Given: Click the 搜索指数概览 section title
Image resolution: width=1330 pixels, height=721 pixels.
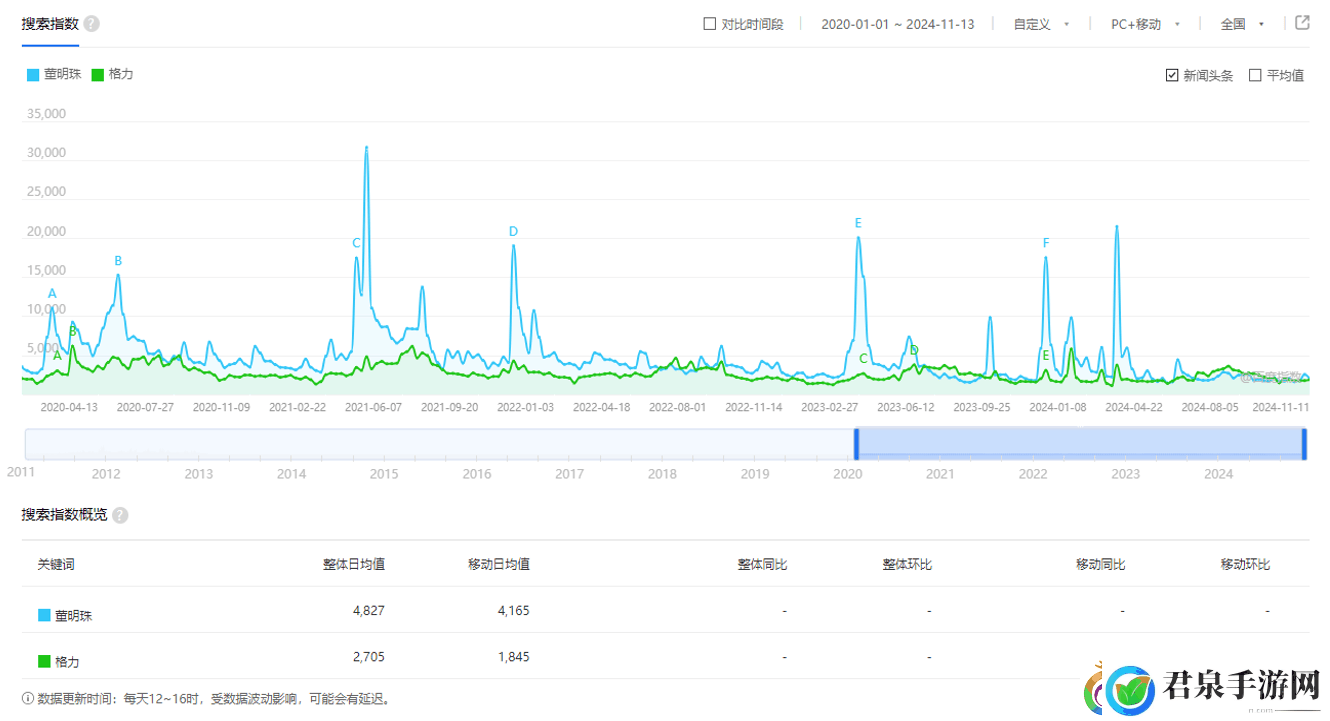Looking at the screenshot, I should [x=64, y=515].
